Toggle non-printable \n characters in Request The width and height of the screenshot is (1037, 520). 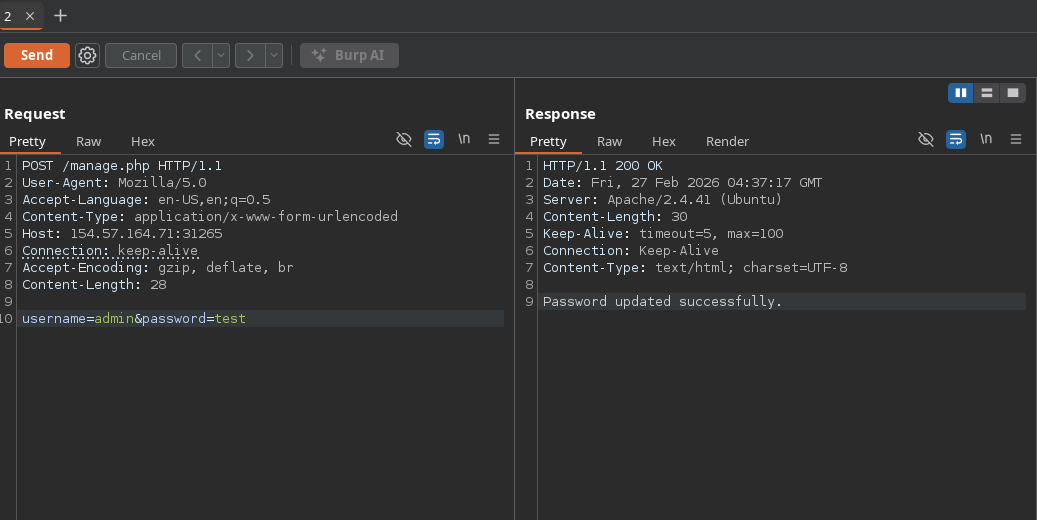pyautogui.click(x=464, y=139)
